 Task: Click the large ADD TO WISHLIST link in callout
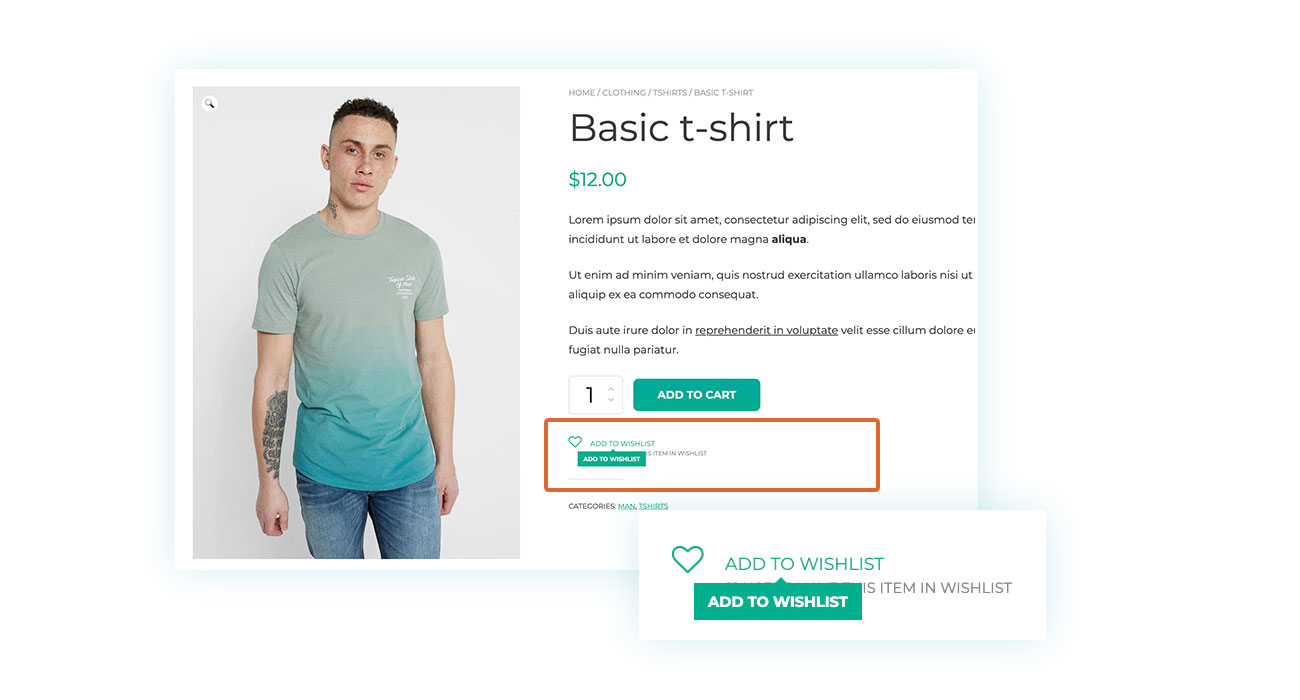[804, 564]
